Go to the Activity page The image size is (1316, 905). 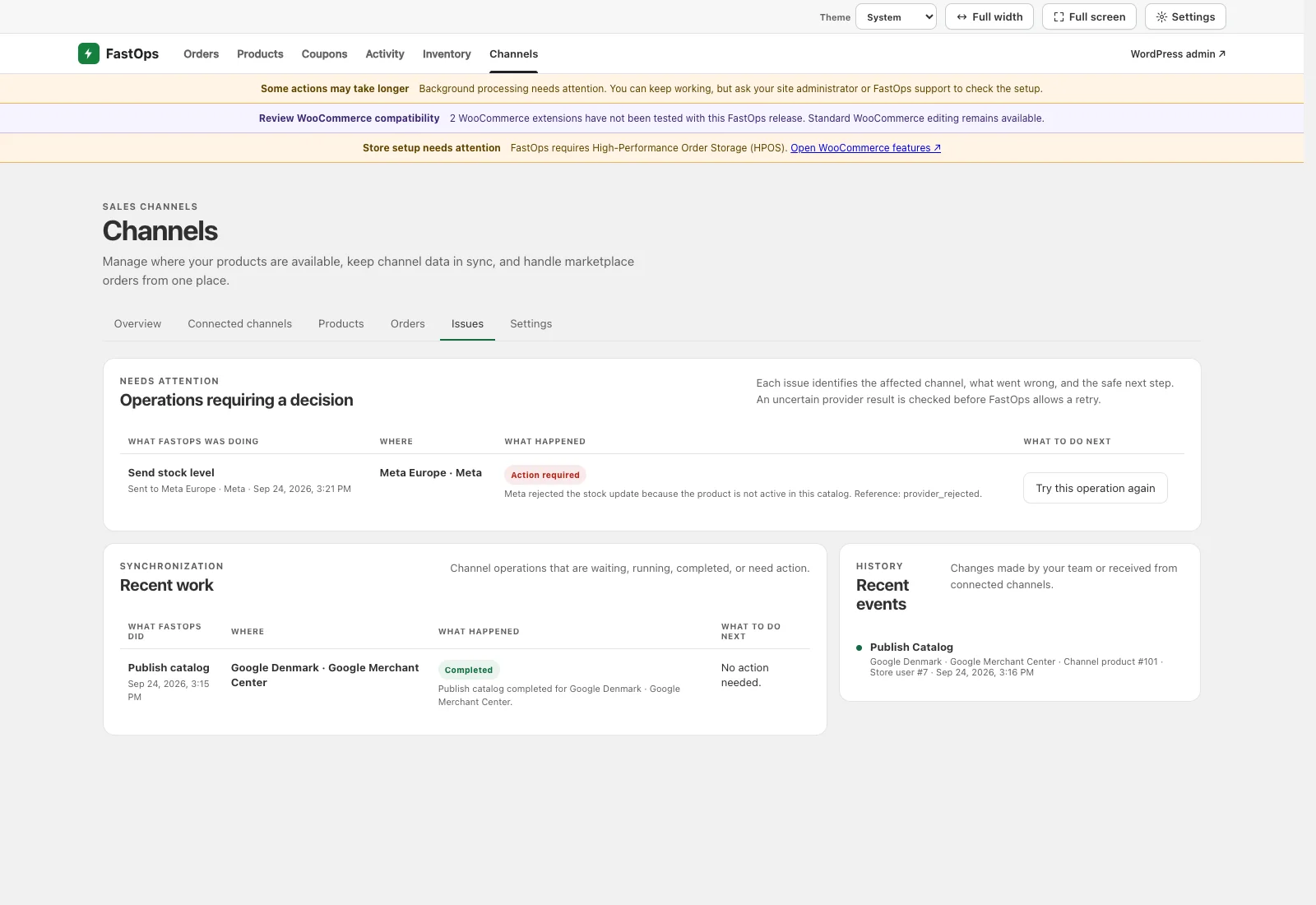pyautogui.click(x=385, y=53)
